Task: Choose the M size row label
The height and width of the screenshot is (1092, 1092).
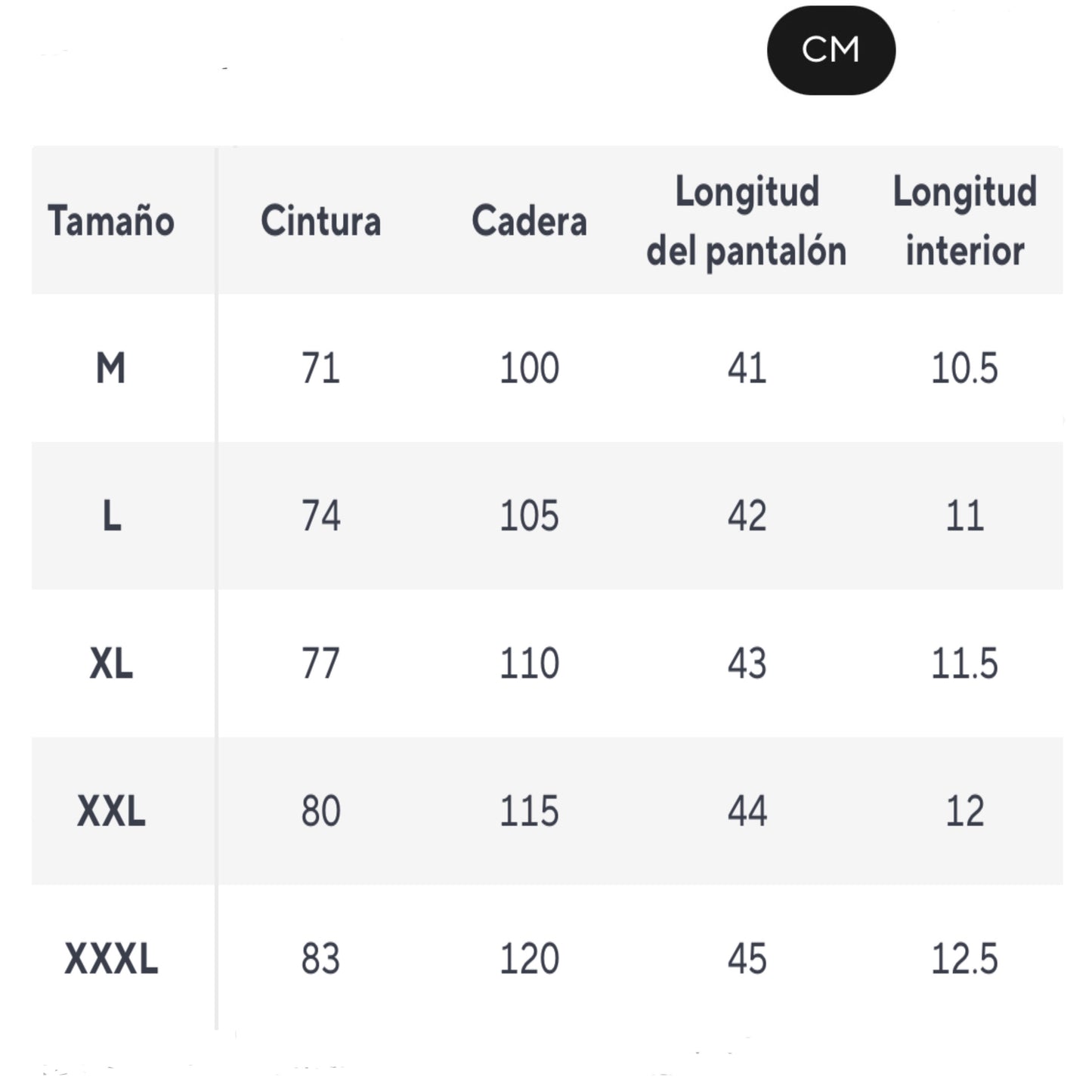Action: pyautogui.click(x=111, y=369)
